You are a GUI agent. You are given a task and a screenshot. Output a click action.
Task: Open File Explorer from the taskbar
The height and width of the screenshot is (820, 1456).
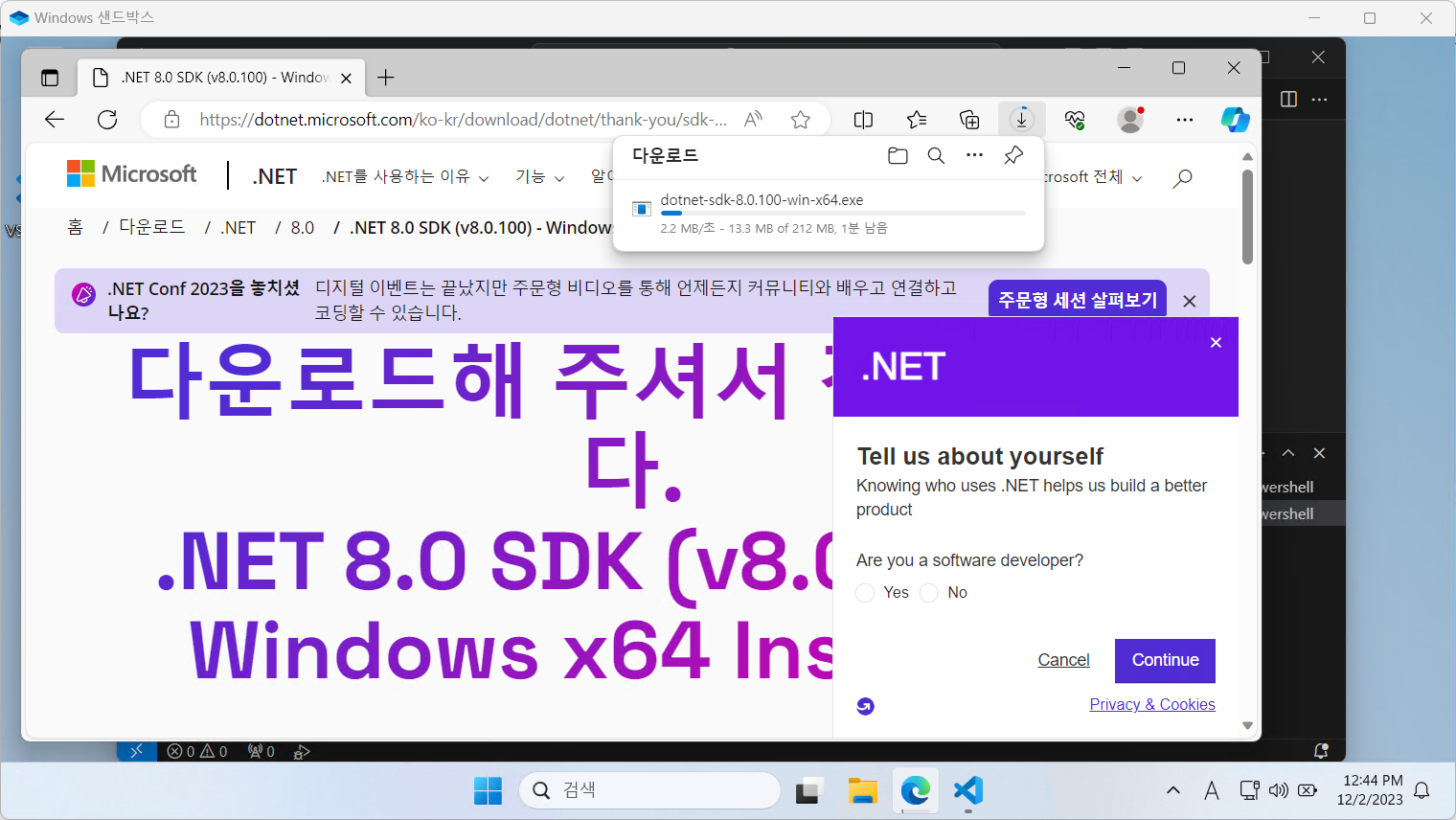(x=862, y=790)
